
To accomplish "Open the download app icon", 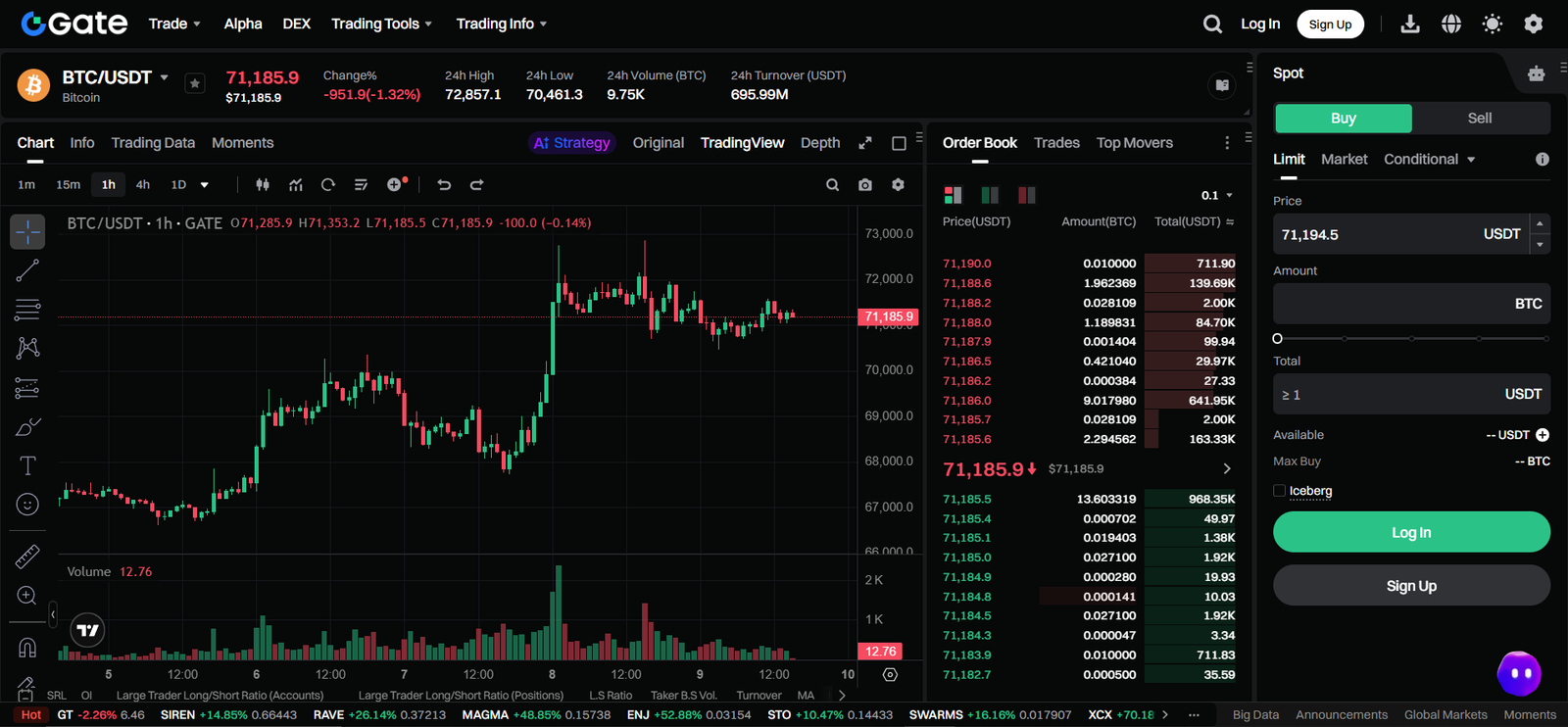I will (x=1410, y=24).
